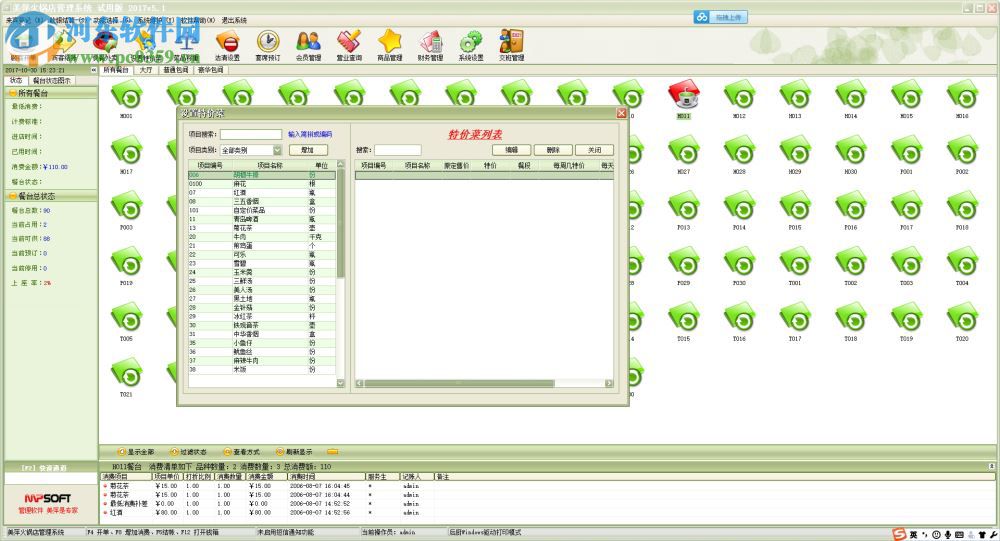Click the 删除 button in special-price list
1000x541 pixels.
click(x=553, y=149)
